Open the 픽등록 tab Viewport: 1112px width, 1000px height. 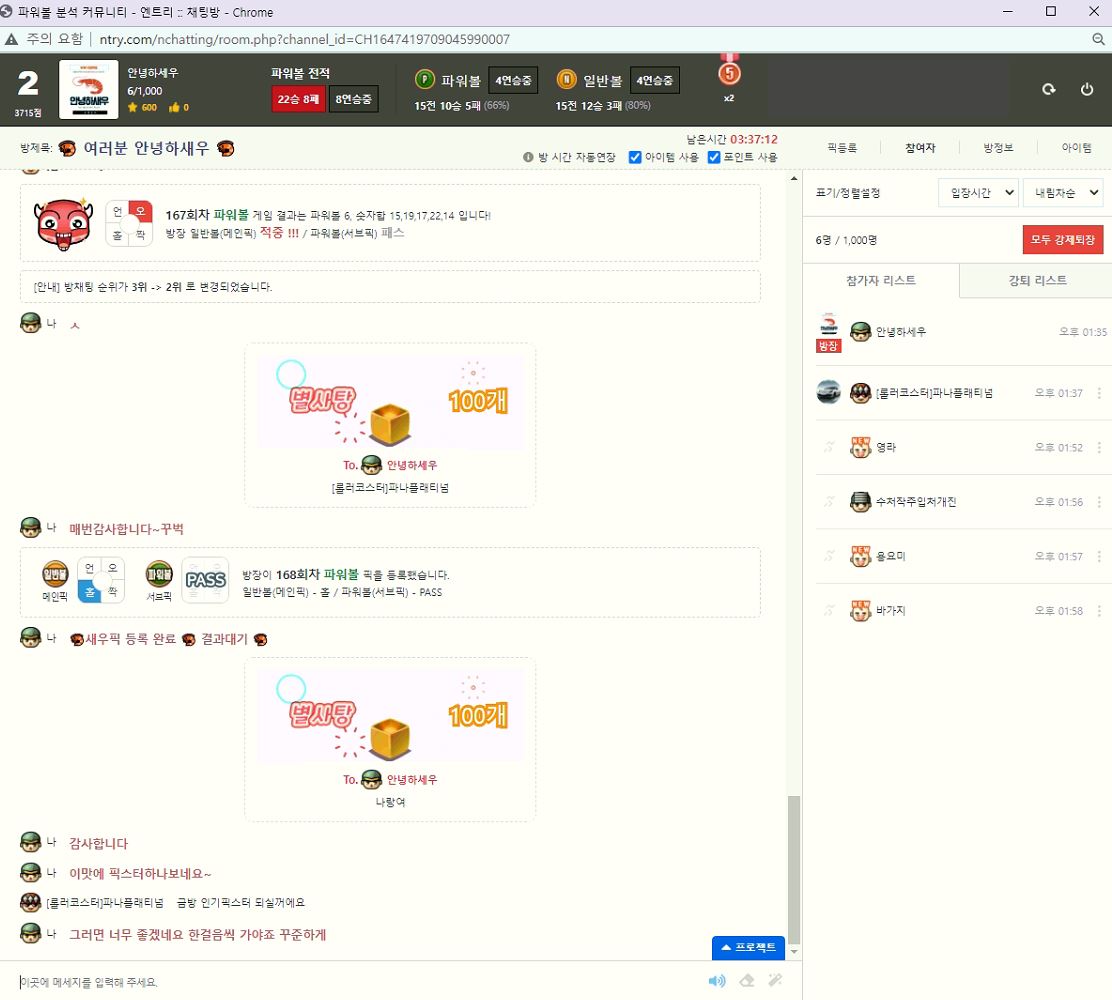pos(842,148)
